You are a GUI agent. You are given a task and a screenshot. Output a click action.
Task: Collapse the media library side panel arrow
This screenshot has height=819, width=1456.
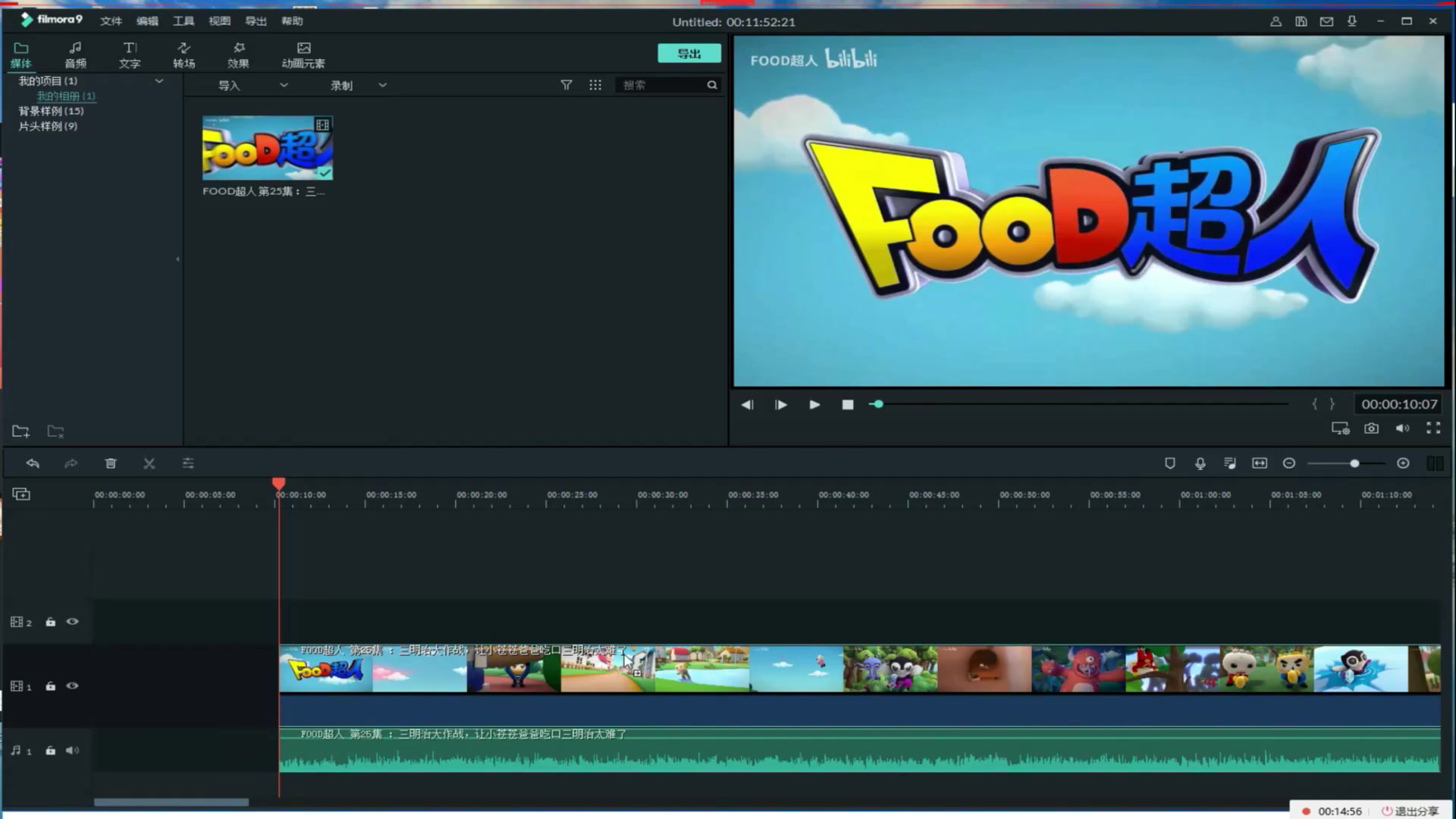tap(177, 259)
